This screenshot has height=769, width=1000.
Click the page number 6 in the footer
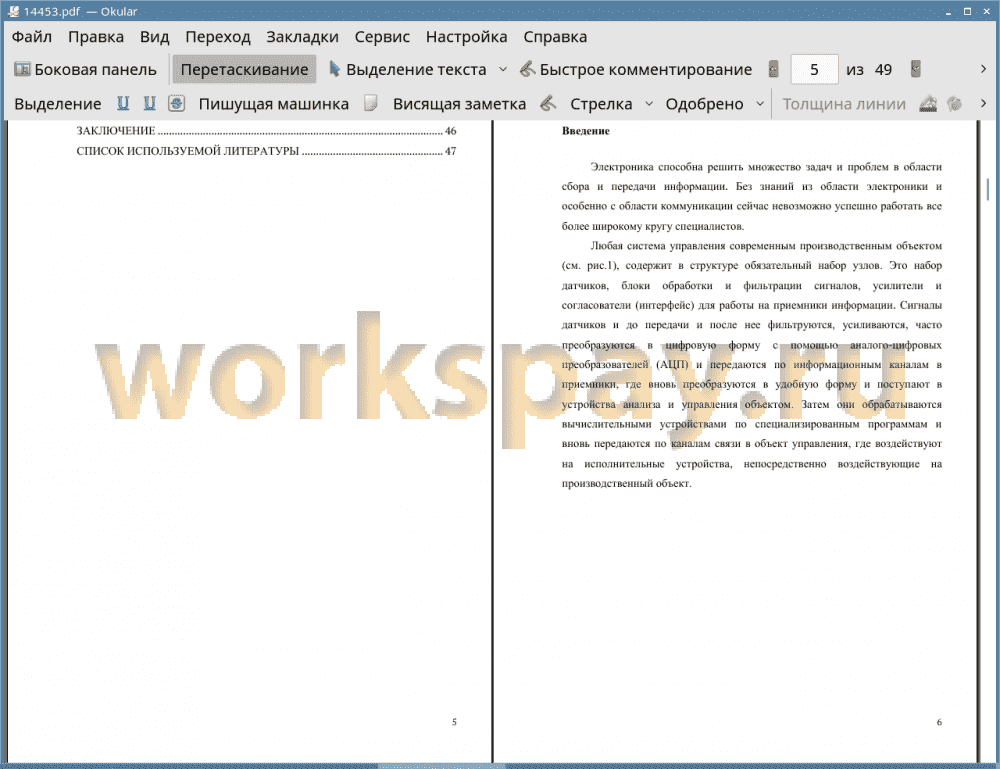[939, 722]
